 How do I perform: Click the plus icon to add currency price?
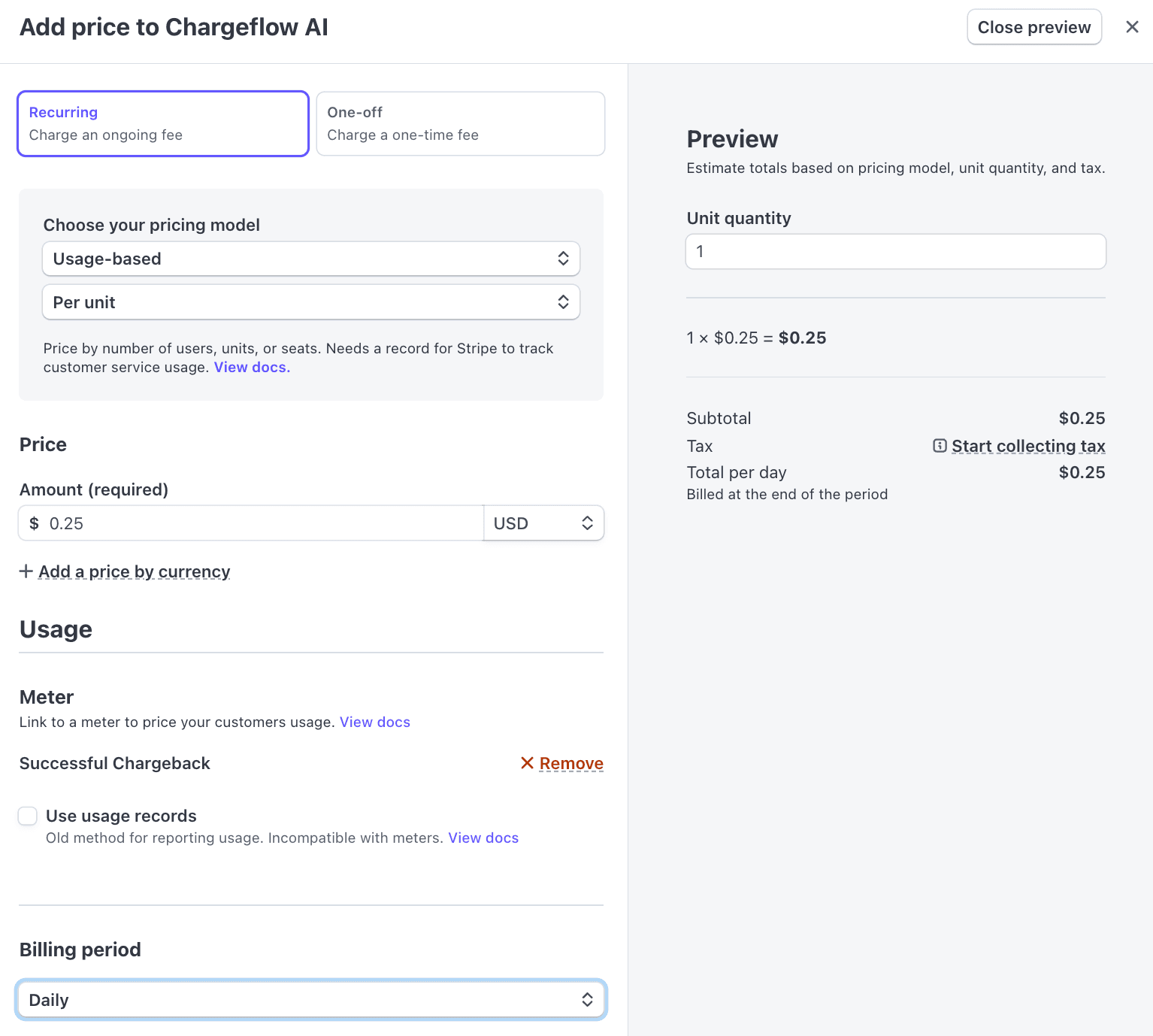click(26, 571)
